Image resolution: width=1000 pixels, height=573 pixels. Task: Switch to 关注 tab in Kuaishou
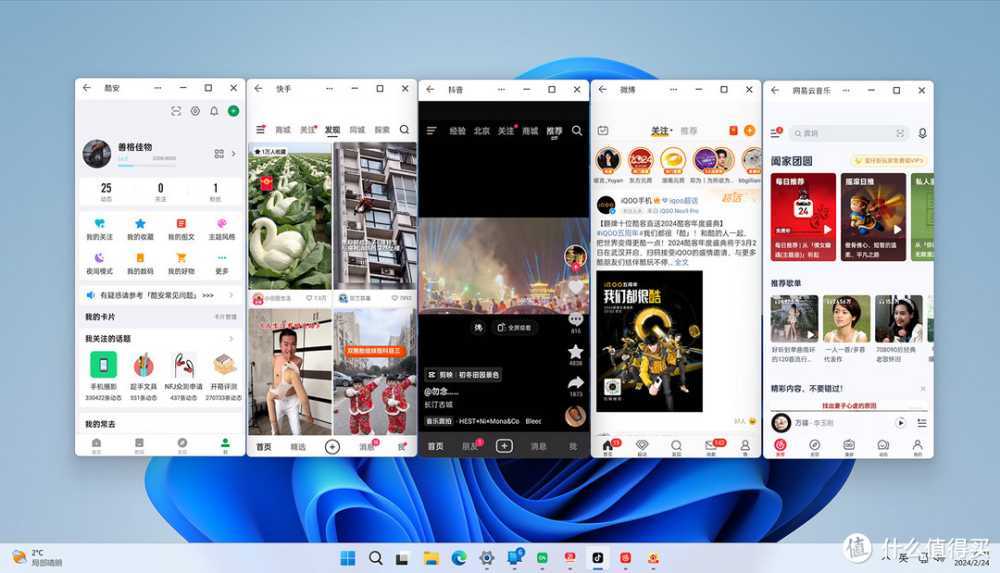click(308, 130)
